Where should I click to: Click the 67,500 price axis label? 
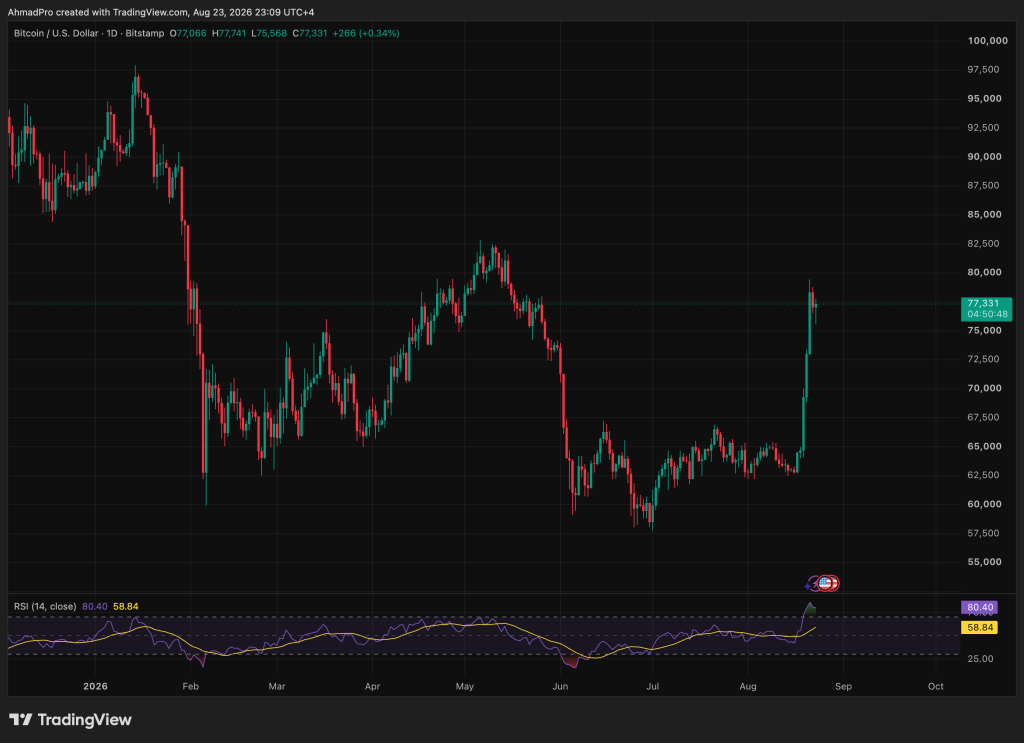[x=983, y=417]
